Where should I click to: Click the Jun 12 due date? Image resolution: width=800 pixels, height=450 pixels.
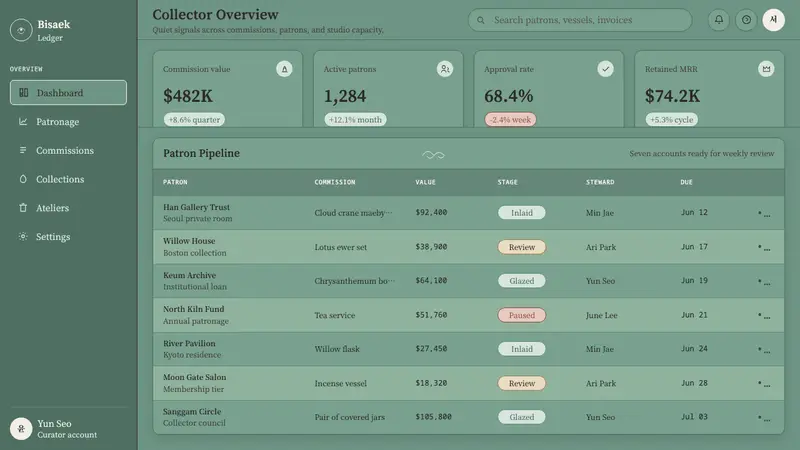click(x=694, y=212)
